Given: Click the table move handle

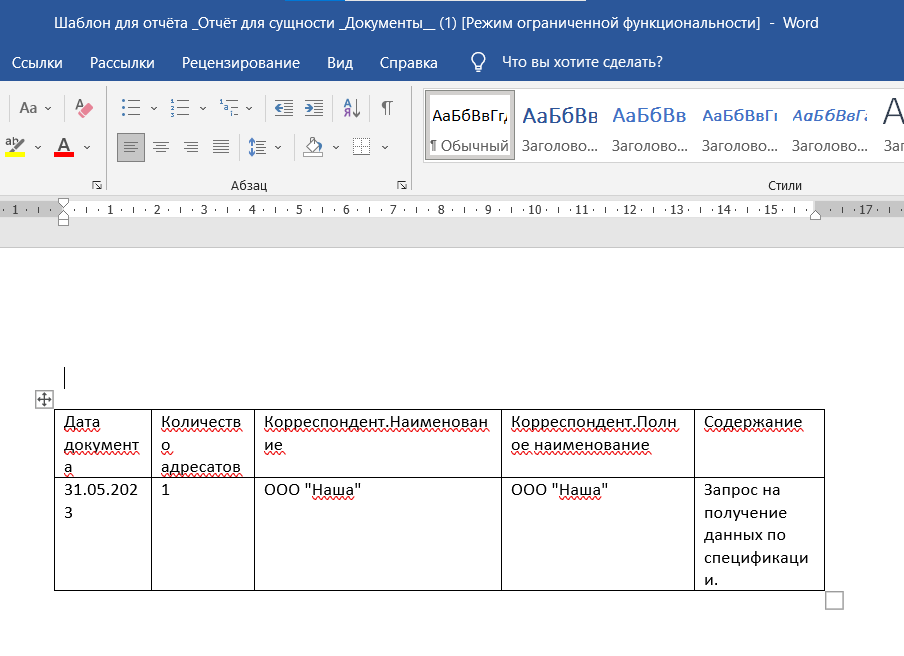Looking at the screenshot, I should (x=44, y=399).
